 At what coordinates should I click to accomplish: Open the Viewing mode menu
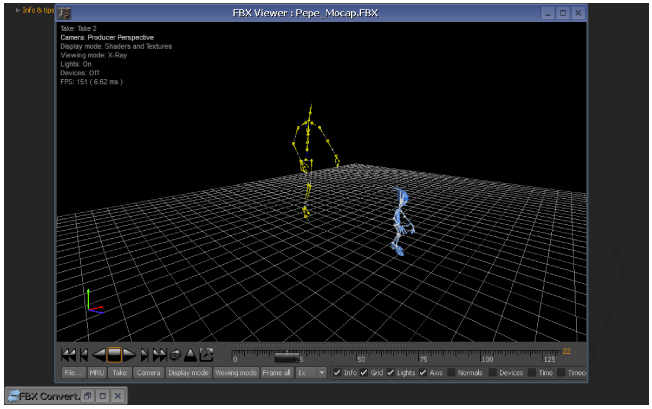[236, 372]
